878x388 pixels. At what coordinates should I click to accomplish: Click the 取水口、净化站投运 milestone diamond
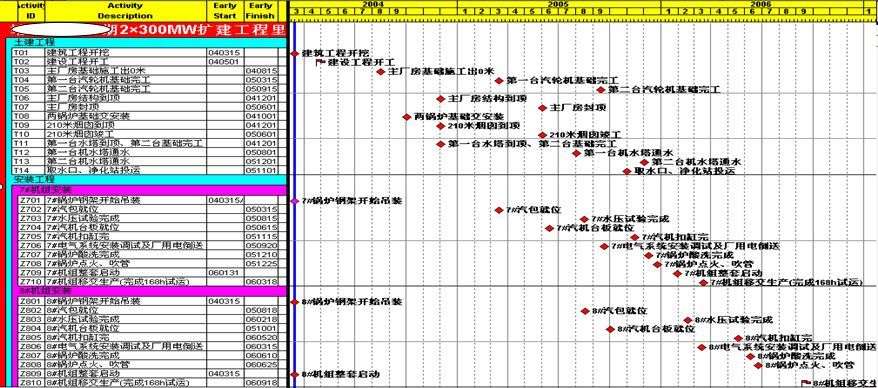click(x=627, y=171)
